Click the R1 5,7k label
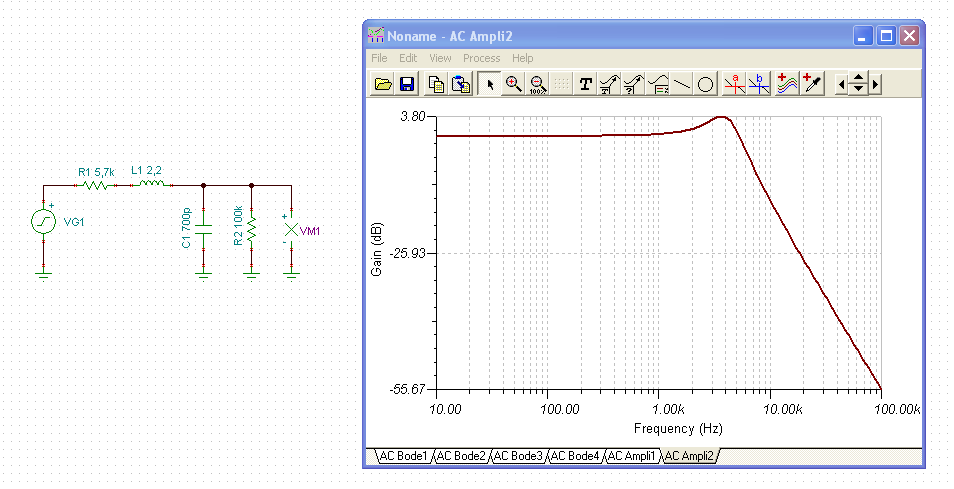The height and width of the screenshot is (489, 954). tap(96, 172)
